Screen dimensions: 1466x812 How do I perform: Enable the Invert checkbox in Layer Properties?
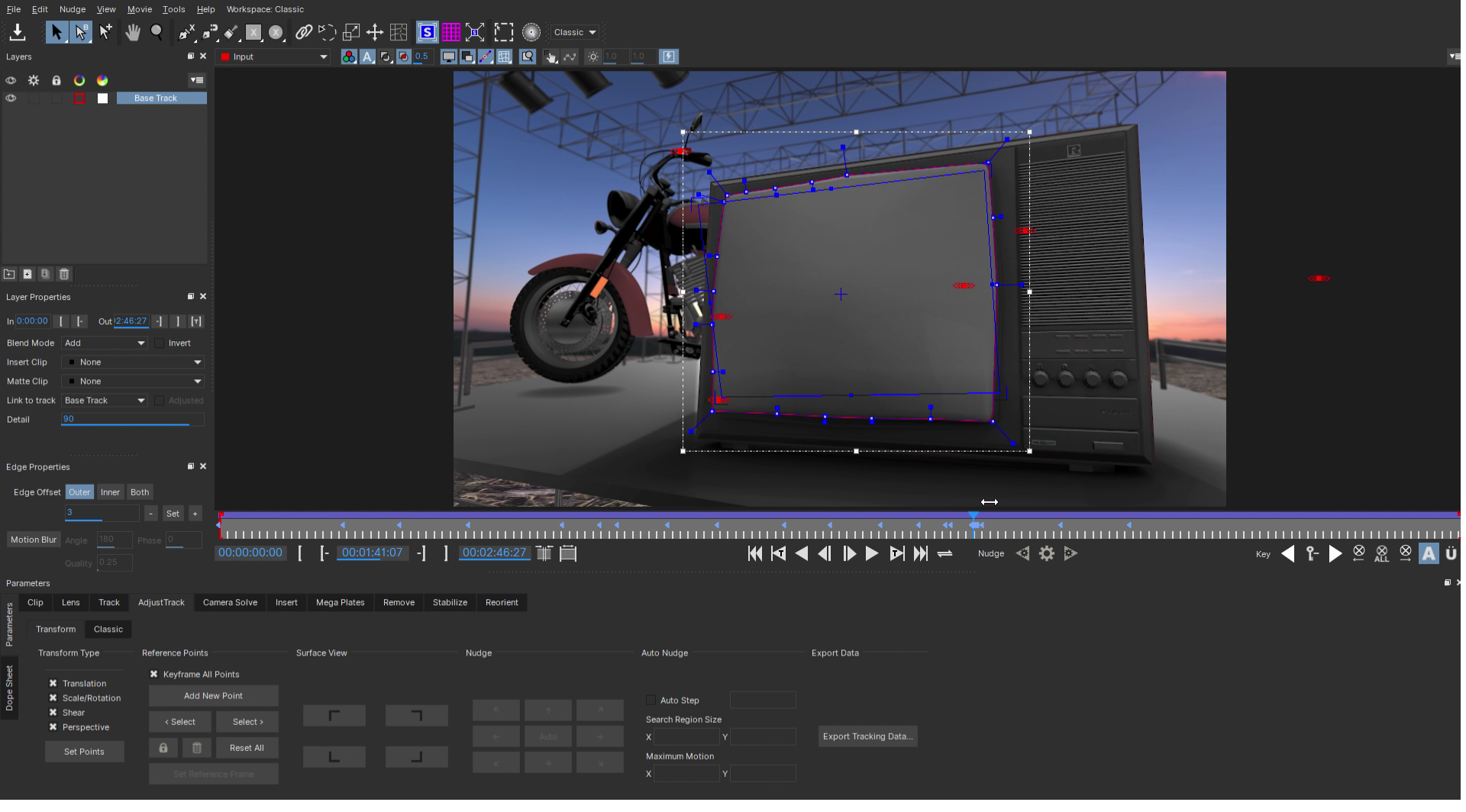[160, 343]
